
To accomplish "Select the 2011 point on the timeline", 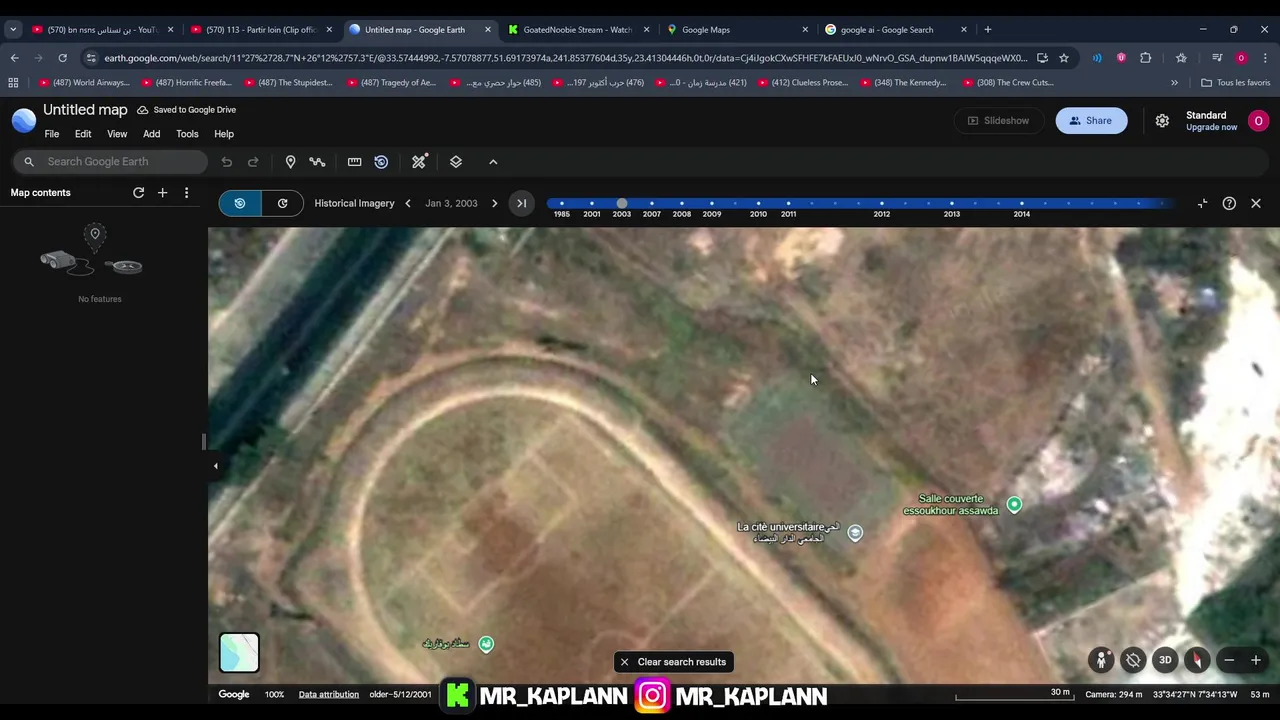I will click(x=788, y=204).
